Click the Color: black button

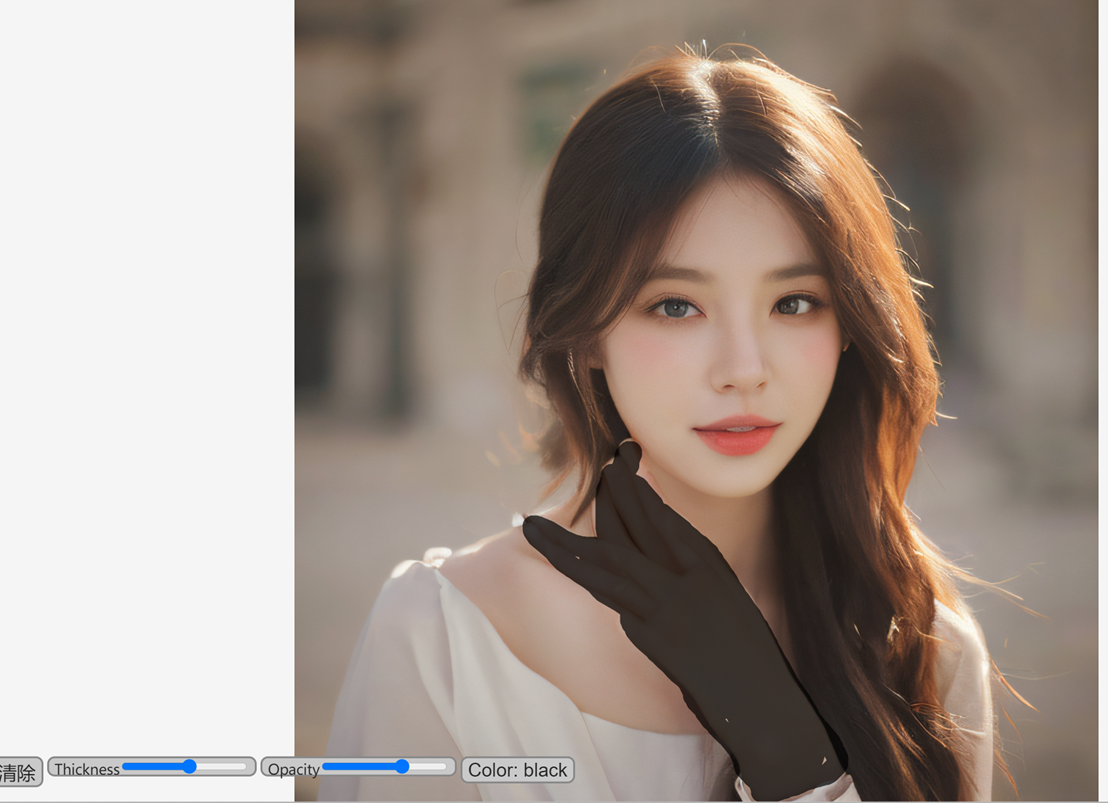click(x=518, y=770)
